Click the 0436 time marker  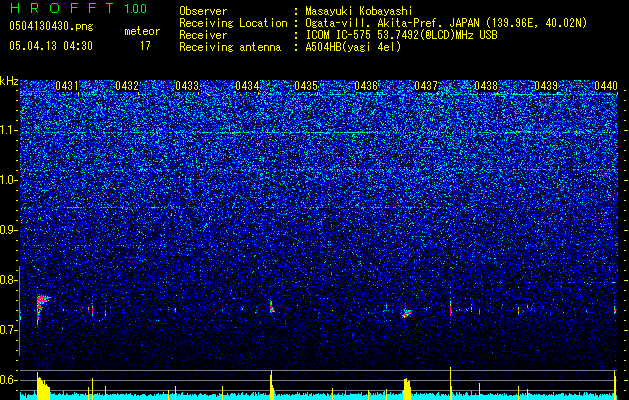point(366,86)
